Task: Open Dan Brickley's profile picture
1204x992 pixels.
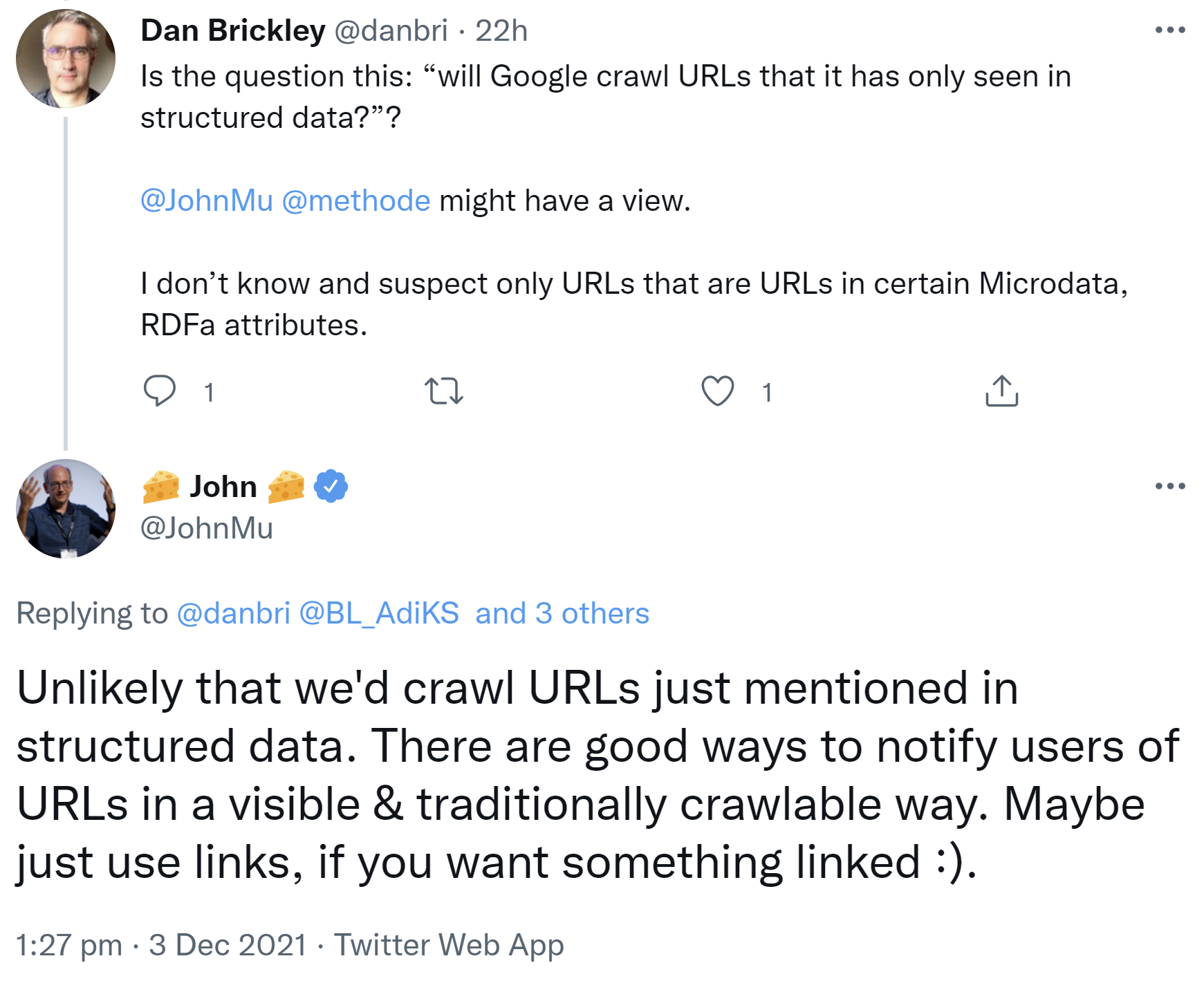Action: coord(66,59)
